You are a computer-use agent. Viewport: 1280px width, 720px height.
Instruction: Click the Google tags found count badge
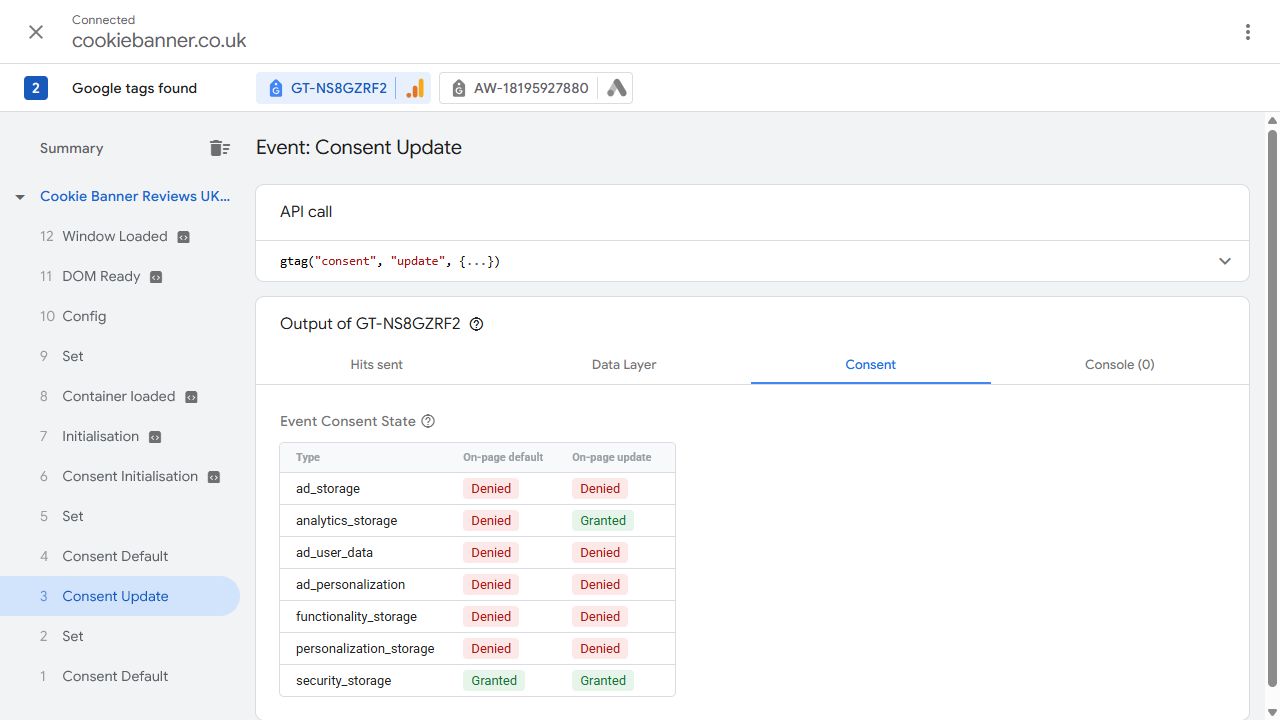click(x=36, y=88)
